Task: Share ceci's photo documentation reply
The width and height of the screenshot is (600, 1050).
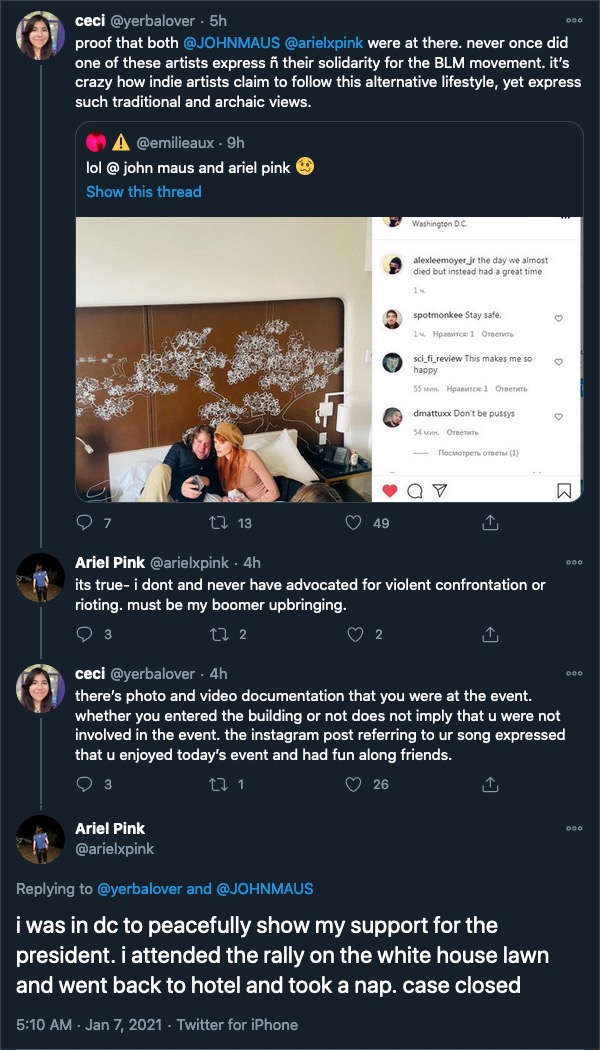Action: point(490,785)
